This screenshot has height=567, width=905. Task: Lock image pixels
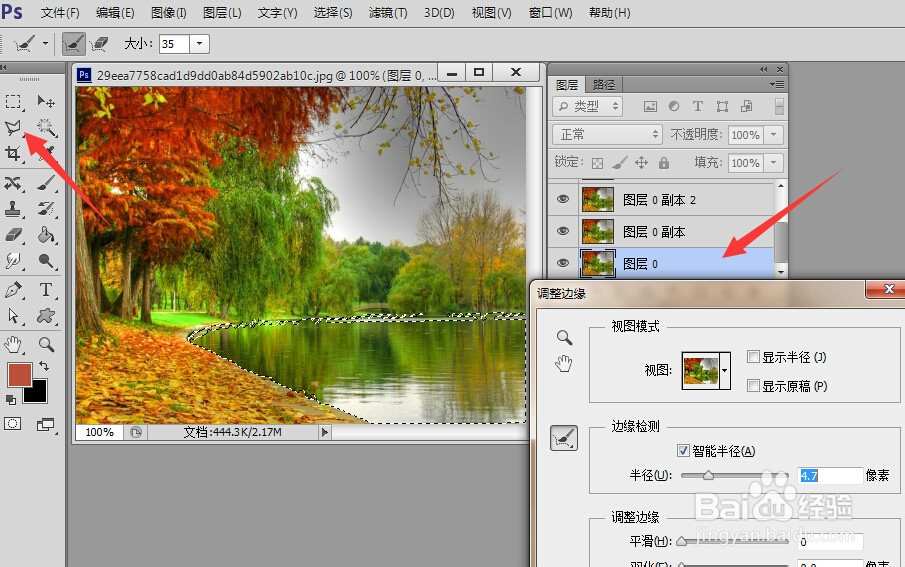(619, 163)
